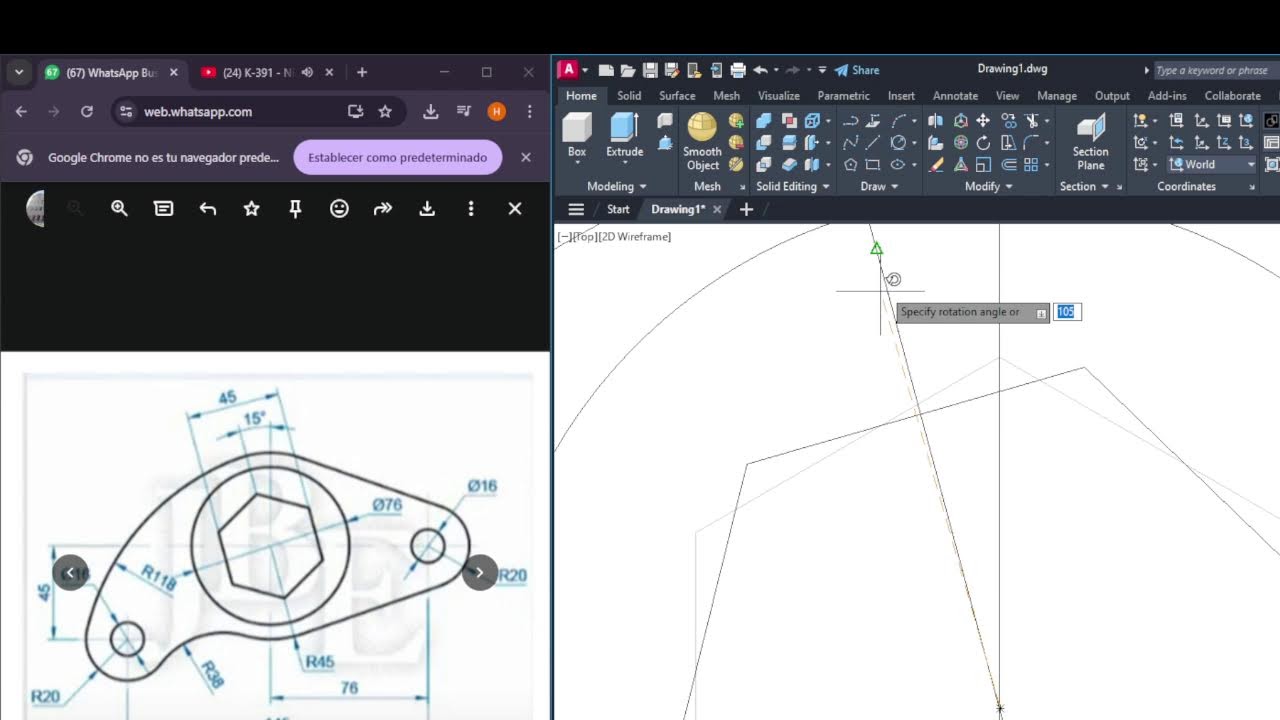Switch to the Surface ribbon tab
Image resolution: width=1280 pixels, height=720 pixels.
coord(677,96)
